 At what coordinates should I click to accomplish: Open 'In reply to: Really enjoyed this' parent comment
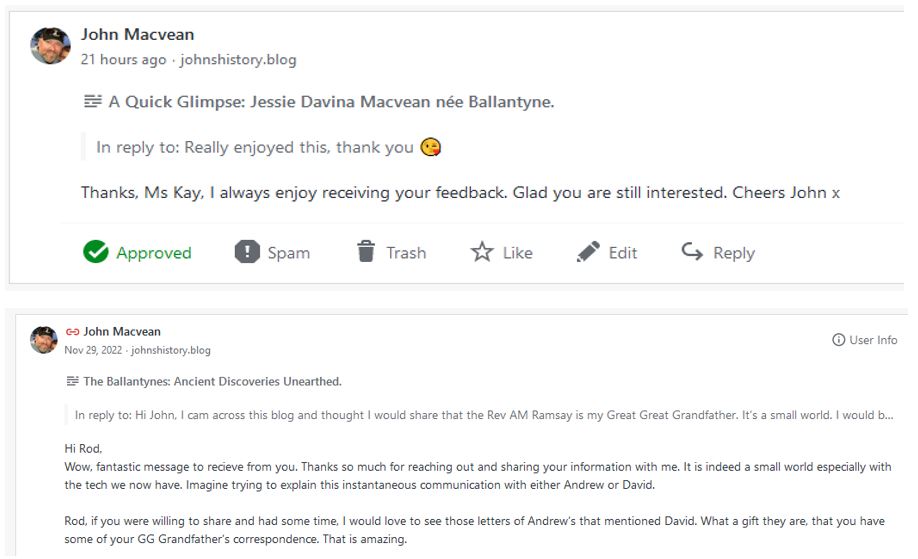(x=255, y=147)
